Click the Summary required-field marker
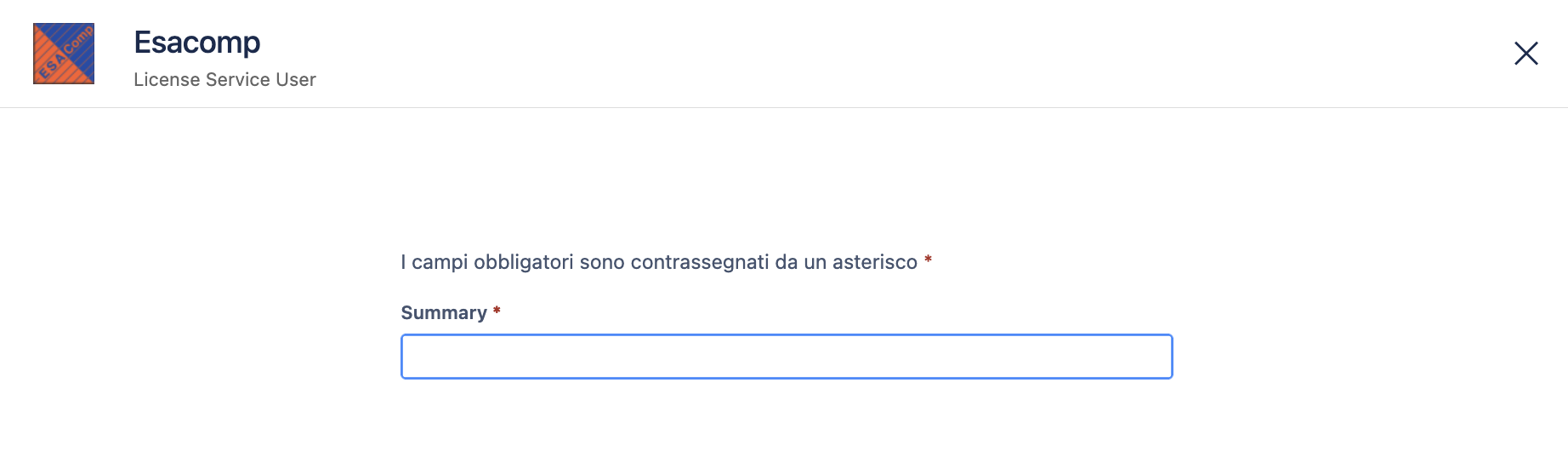 [x=497, y=311]
